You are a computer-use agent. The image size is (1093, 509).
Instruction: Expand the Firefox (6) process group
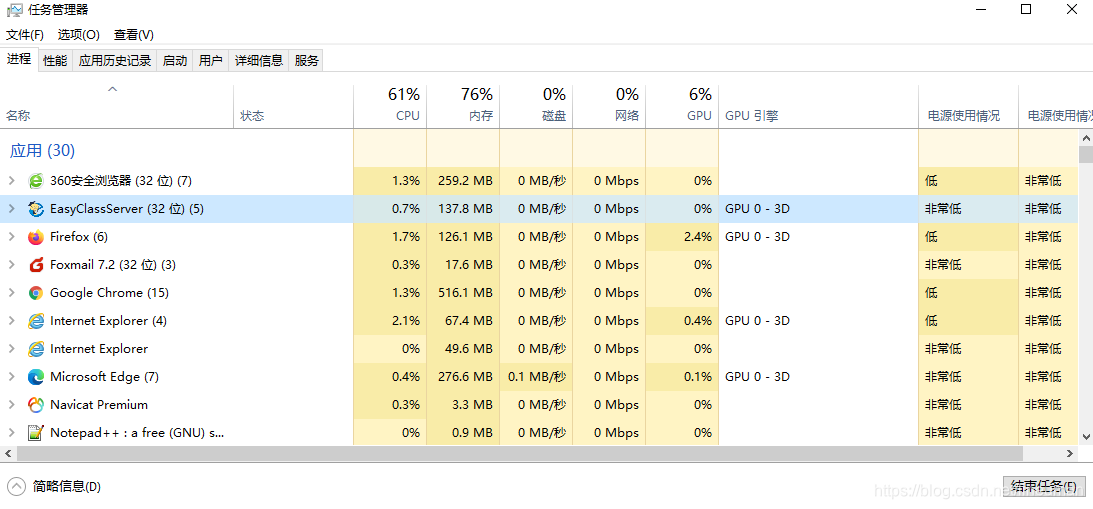click(11, 237)
